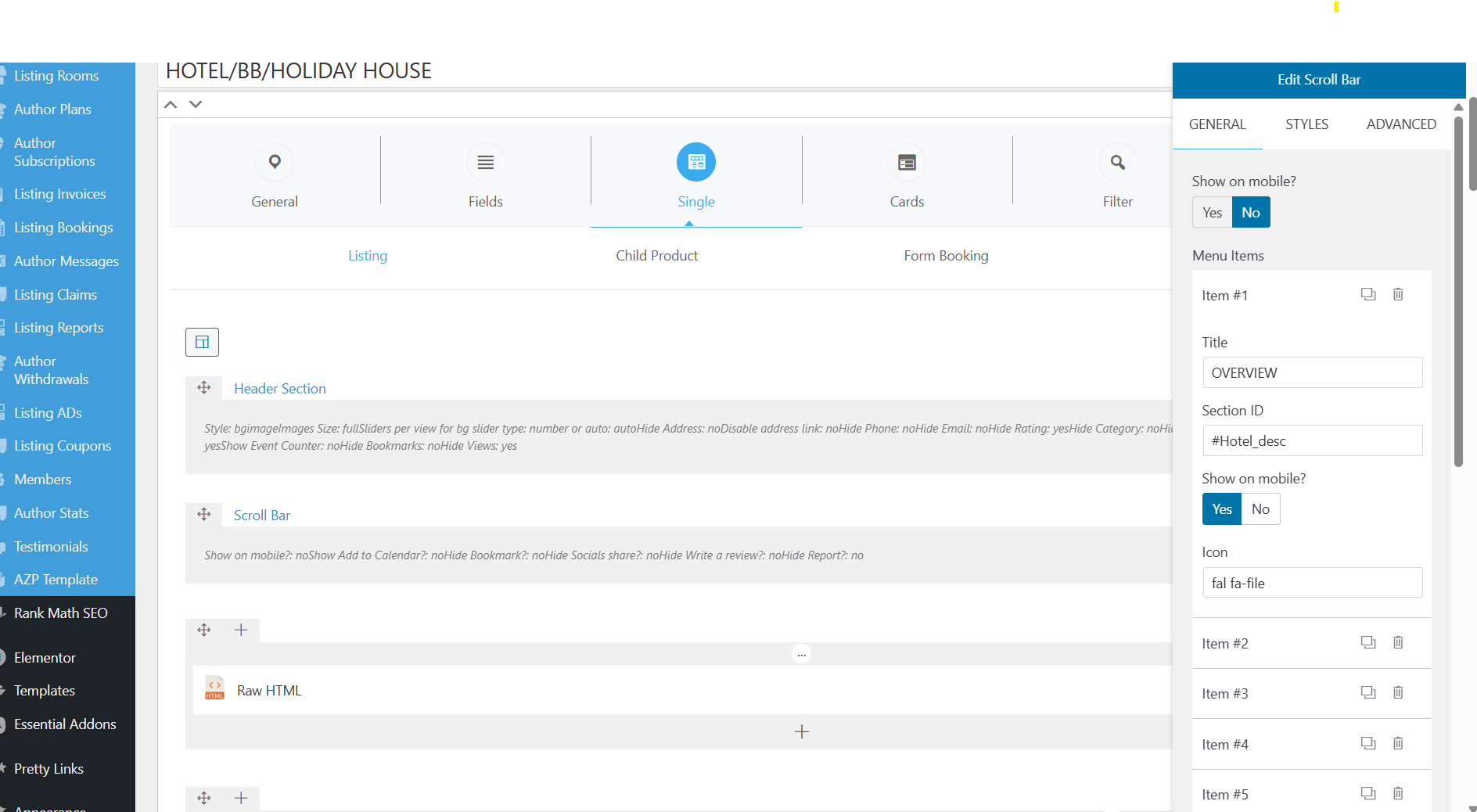Click the Title input field with OVERVIEW
The image size is (1477, 812).
[x=1312, y=372]
